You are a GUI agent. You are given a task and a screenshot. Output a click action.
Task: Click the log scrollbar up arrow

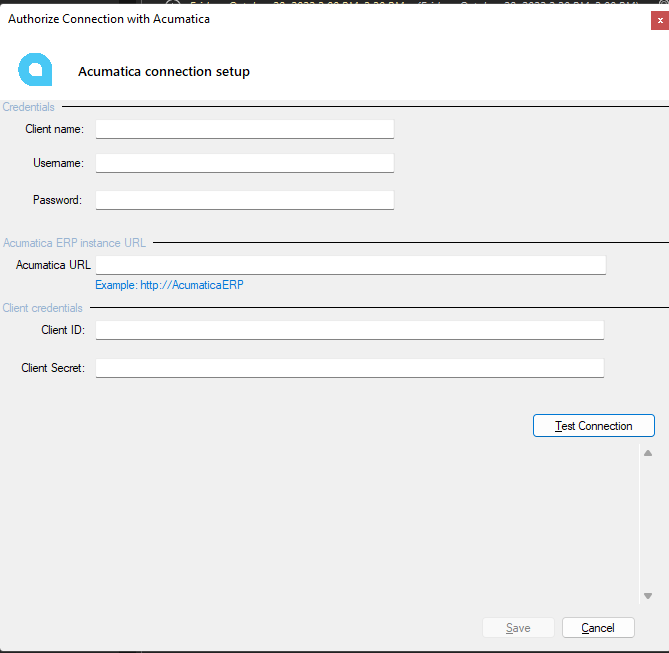[648, 453]
